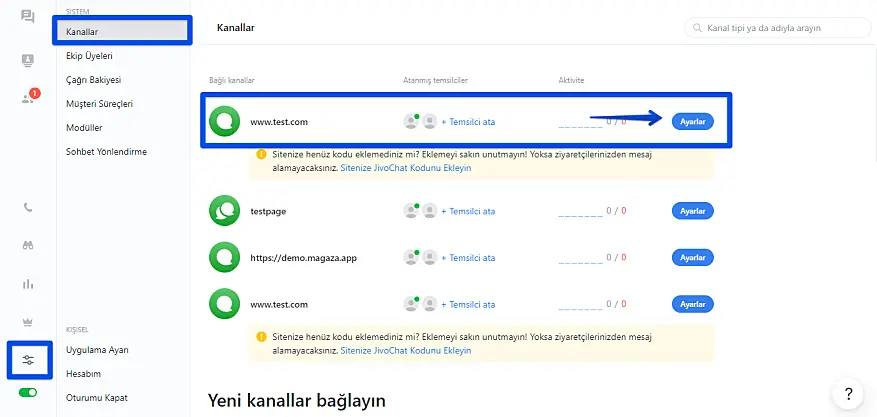Click the Bağlı kanallar column header
The image size is (877, 417).
[232, 80]
